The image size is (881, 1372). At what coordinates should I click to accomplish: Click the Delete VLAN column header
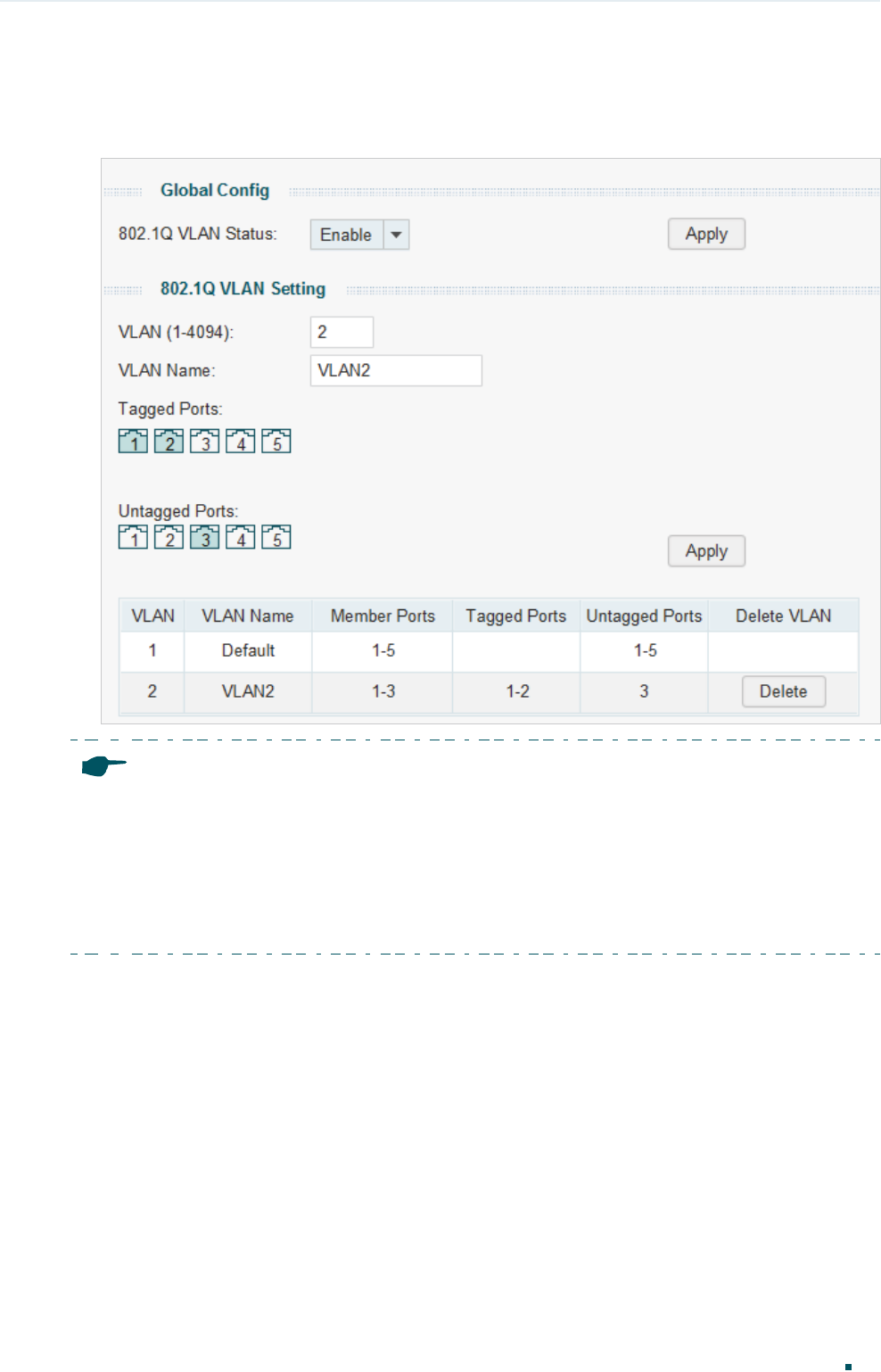tap(784, 616)
